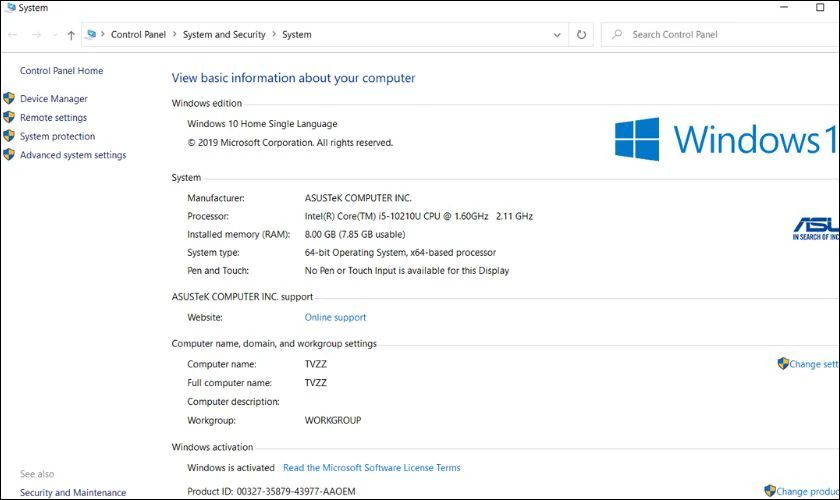Click the search magnifier icon

617,34
